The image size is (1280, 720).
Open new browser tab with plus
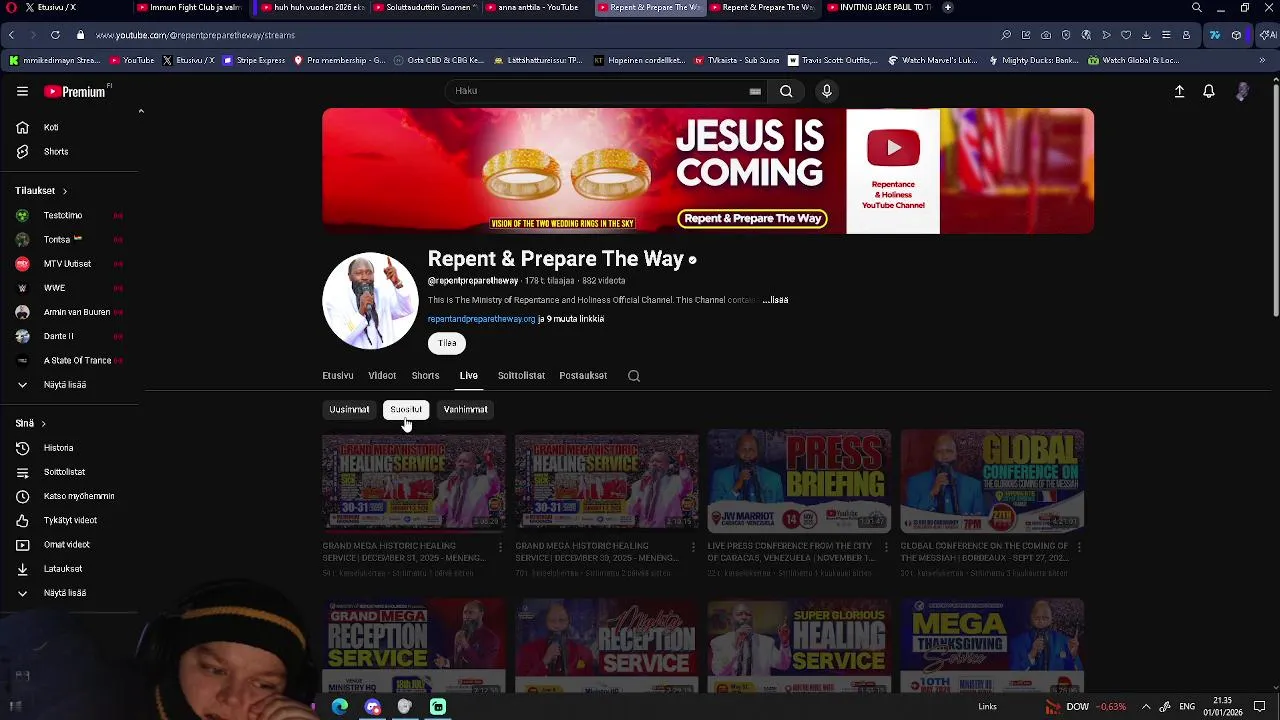click(947, 8)
